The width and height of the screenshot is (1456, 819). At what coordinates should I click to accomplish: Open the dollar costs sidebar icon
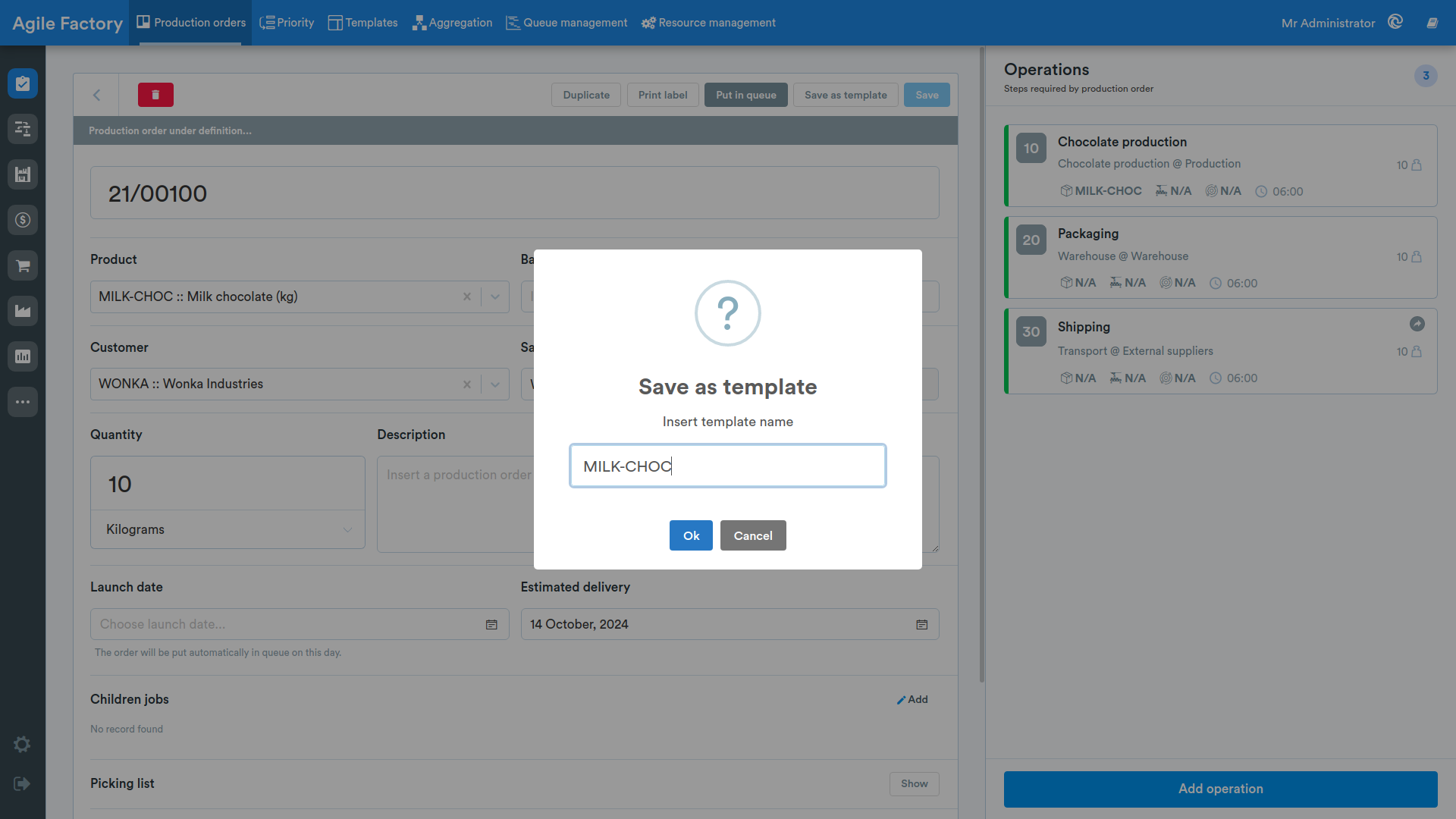coord(23,220)
